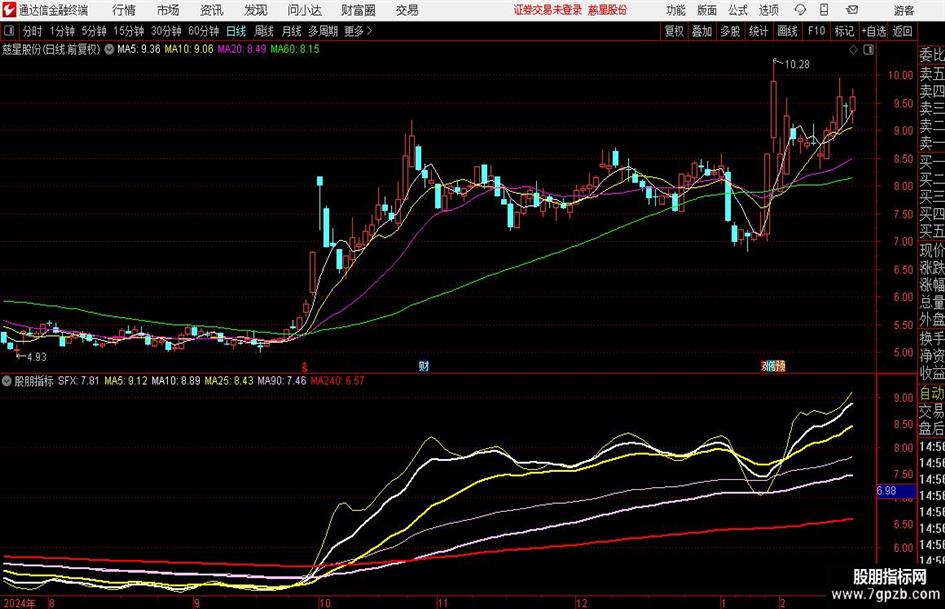Viewport: 945px width, 609px height.
Task: Expand the 股朋指标 indicator round toggle
Action: (7, 380)
